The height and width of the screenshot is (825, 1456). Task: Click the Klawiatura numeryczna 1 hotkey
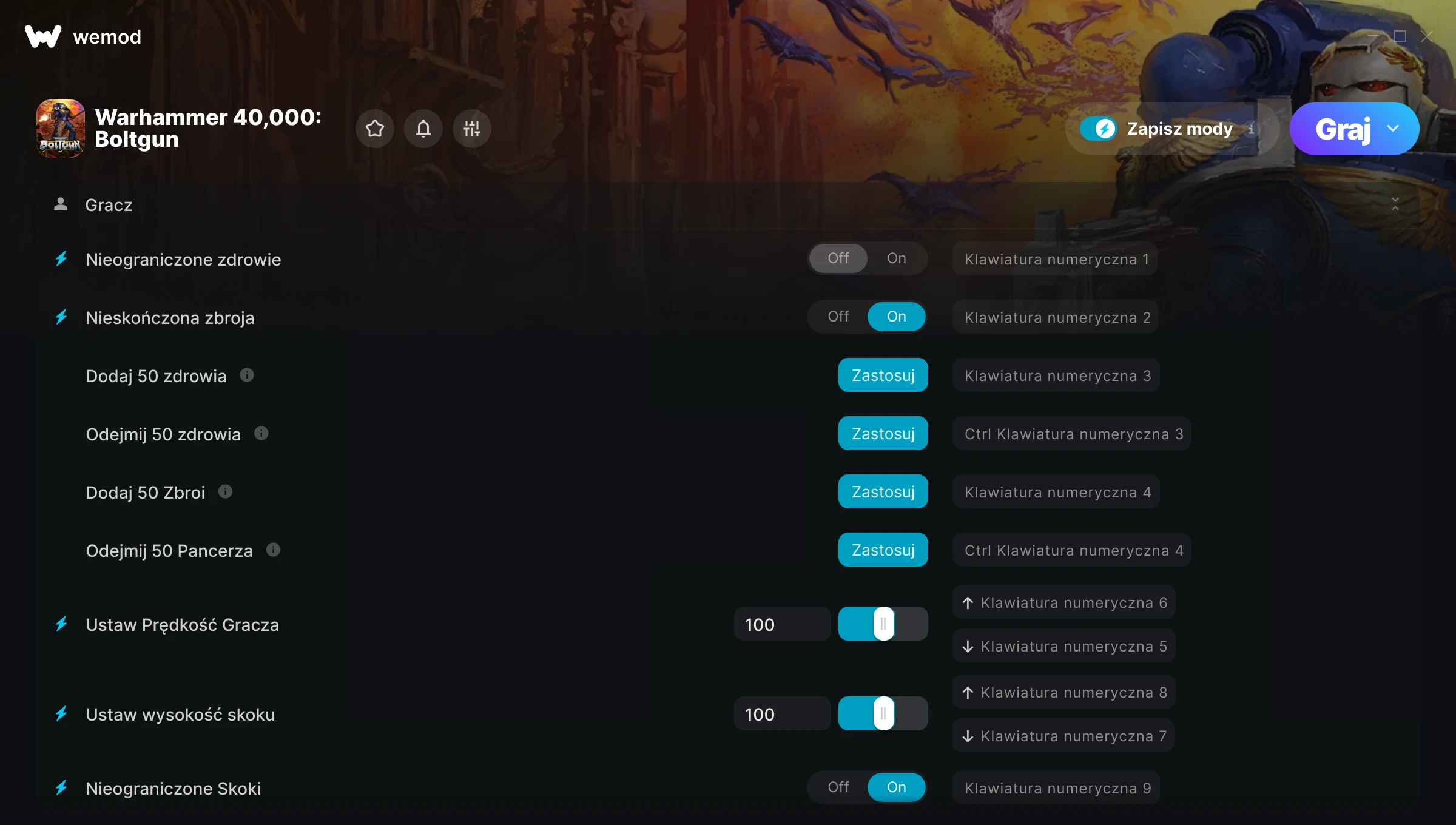tap(1056, 259)
